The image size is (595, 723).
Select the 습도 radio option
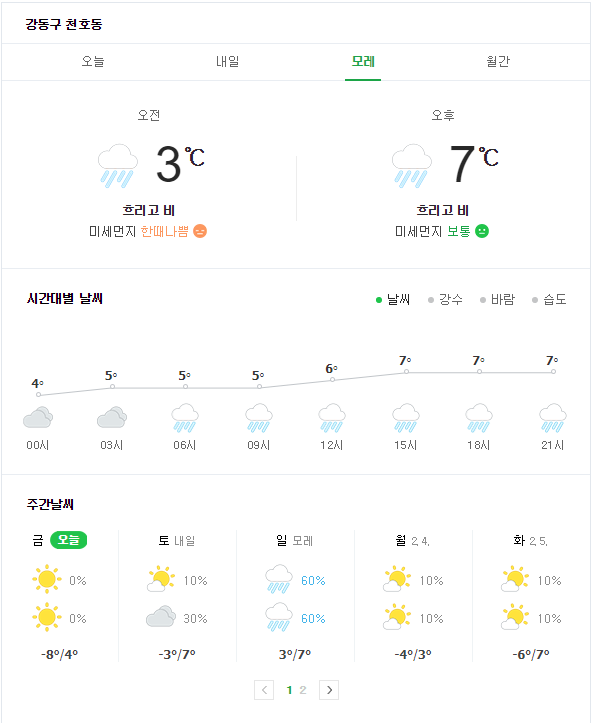coord(549,300)
